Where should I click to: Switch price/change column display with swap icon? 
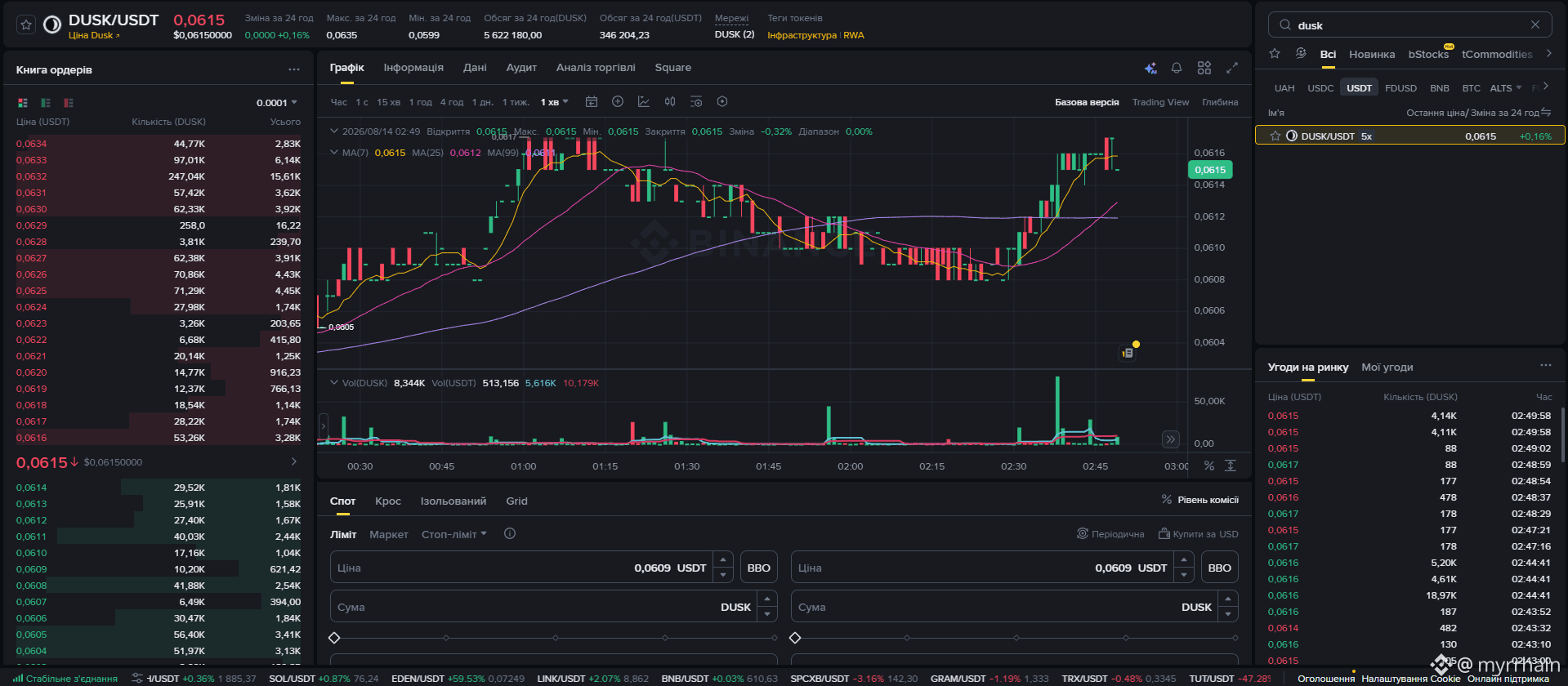pyautogui.click(x=1546, y=113)
